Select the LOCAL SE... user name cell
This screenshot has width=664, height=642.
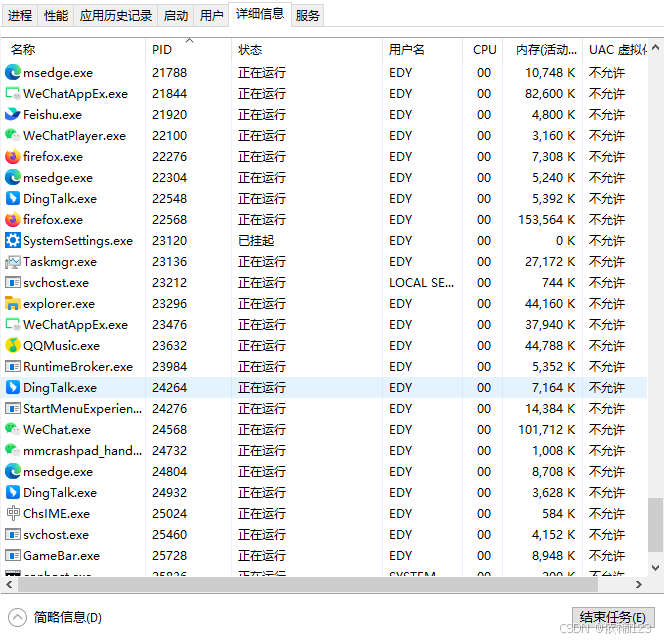[x=421, y=282]
